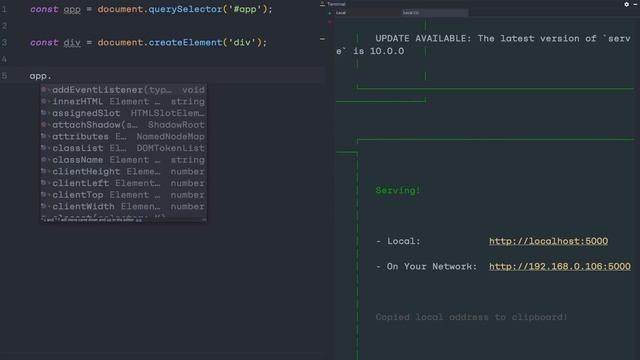Place cursor on querySelector in line 1

coord(185,9)
